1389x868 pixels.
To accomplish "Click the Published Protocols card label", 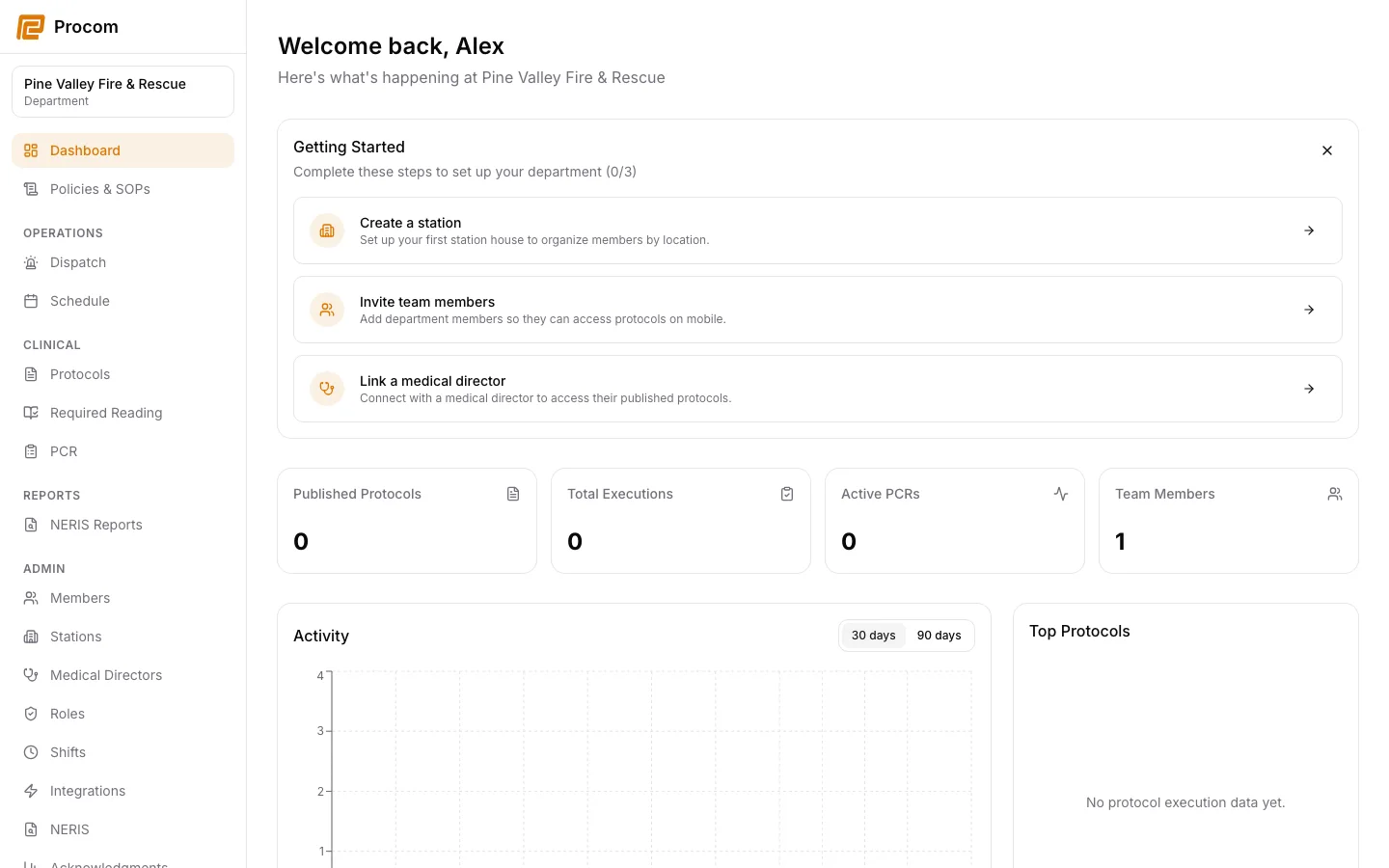I will tap(357, 494).
